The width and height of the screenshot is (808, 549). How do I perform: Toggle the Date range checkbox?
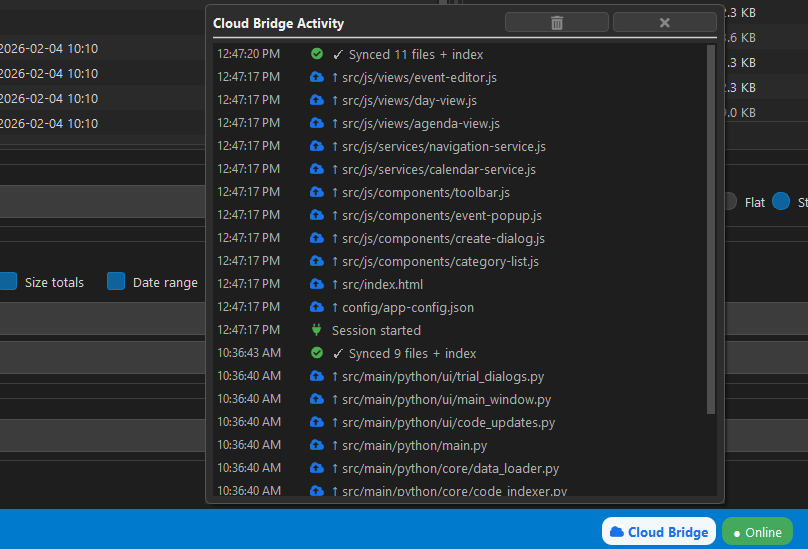(116, 281)
